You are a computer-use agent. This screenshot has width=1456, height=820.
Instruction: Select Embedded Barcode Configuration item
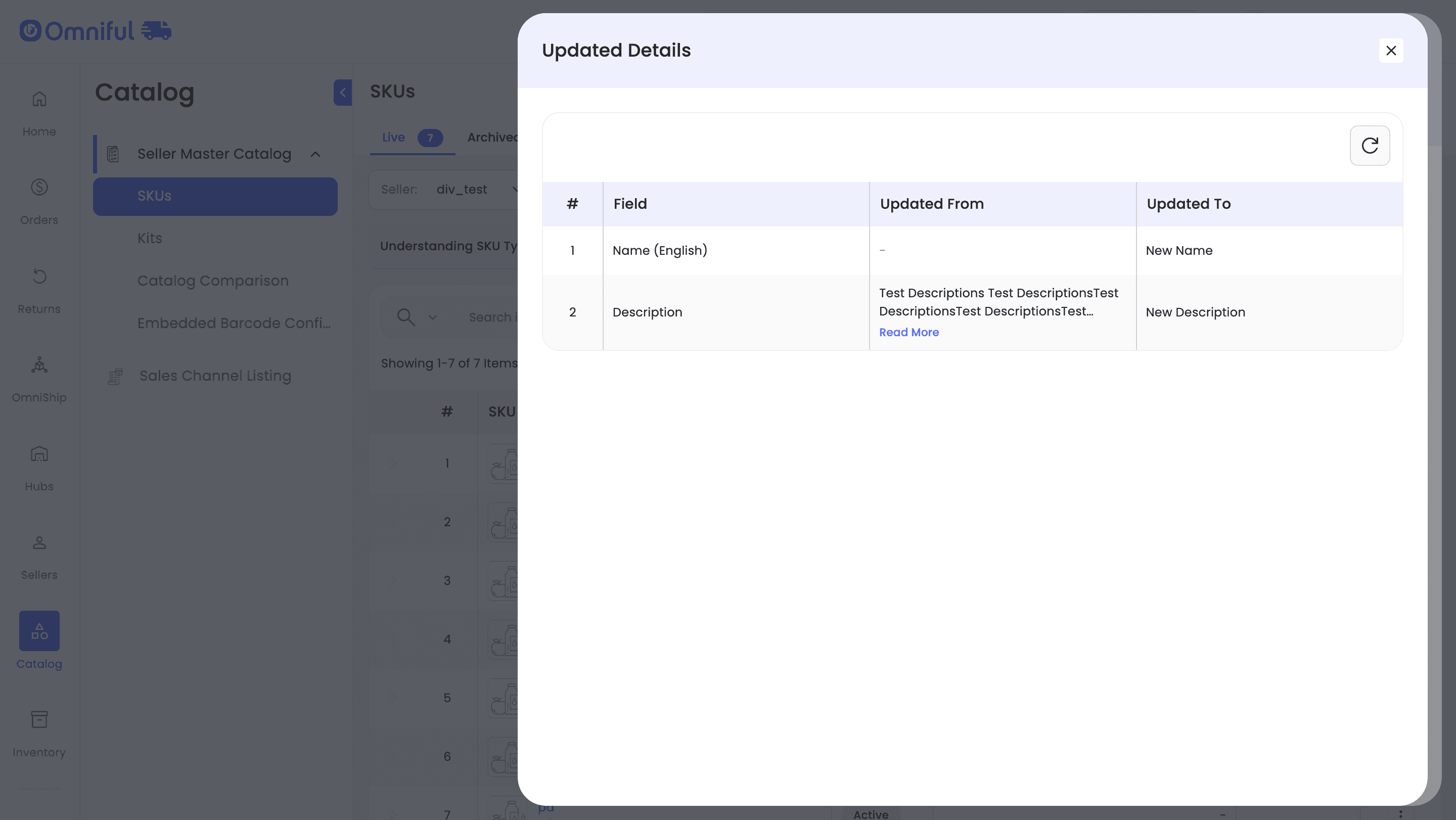[234, 323]
